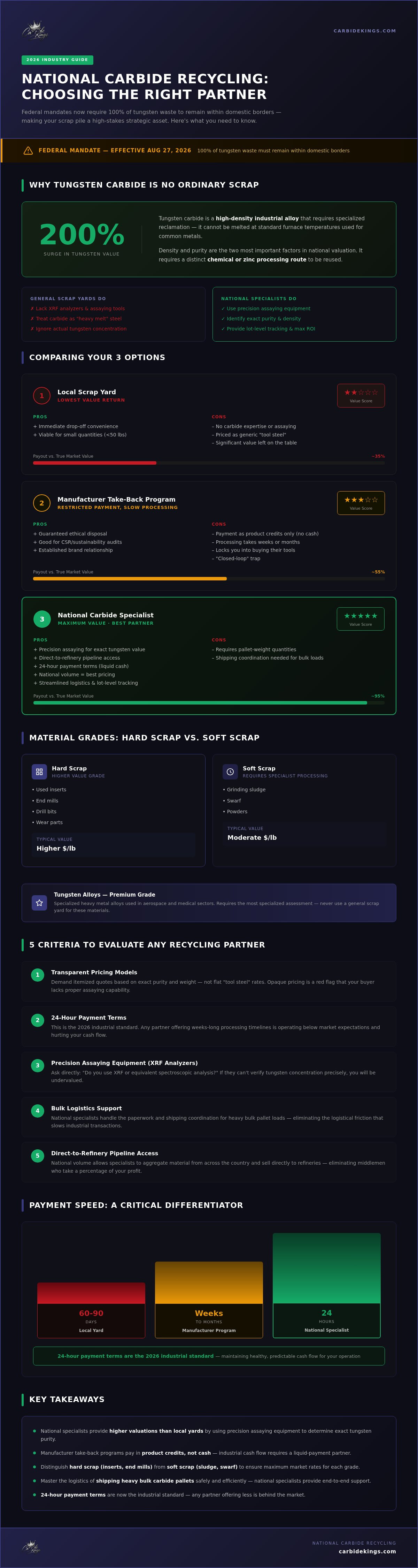Open the carbidekings.com footer link

[x=367, y=1551]
